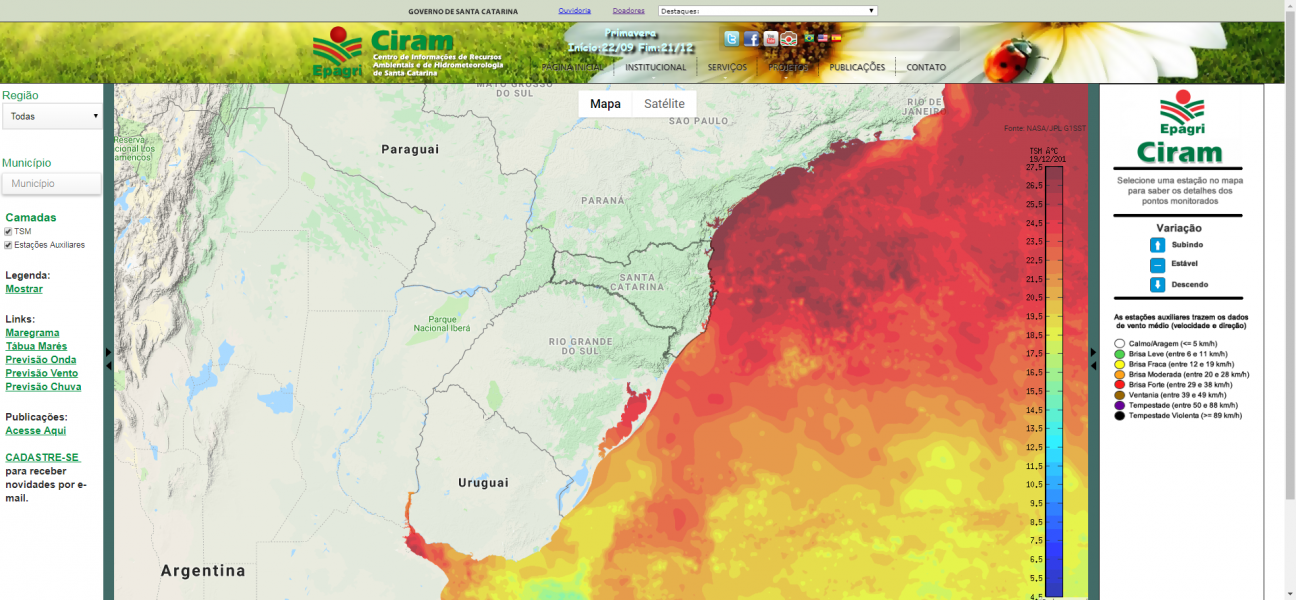Image resolution: width=1296 pixels, height=600 pixels.
Task: Toggle the Estações Auxiliares checkbox
Action: click(9, 245)
